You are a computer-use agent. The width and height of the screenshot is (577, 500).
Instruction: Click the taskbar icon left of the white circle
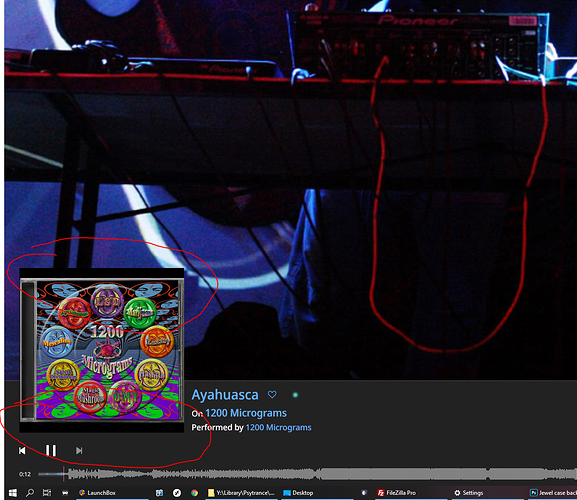[x=159, y=493]
